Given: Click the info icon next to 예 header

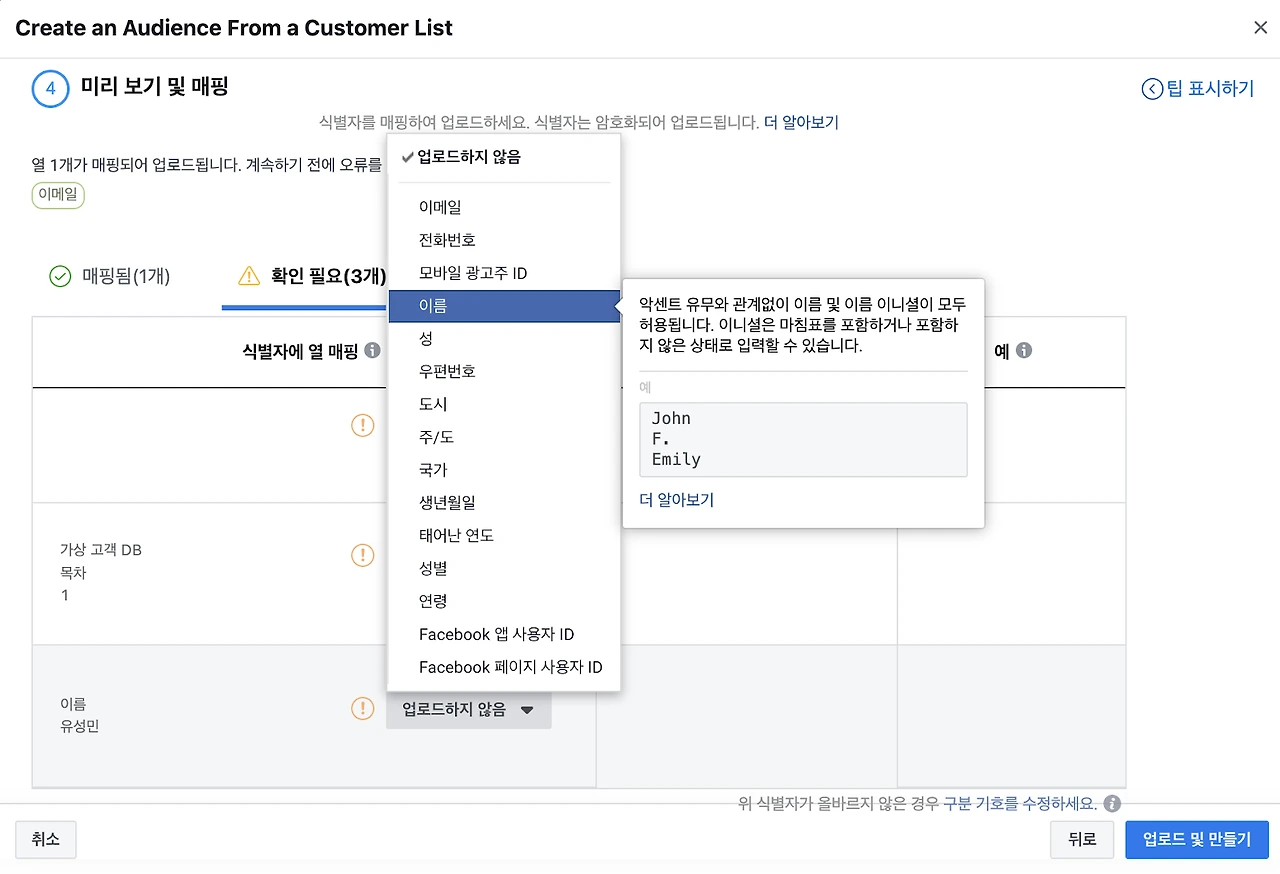Looking at the screenshot, I should point(1024,351).
